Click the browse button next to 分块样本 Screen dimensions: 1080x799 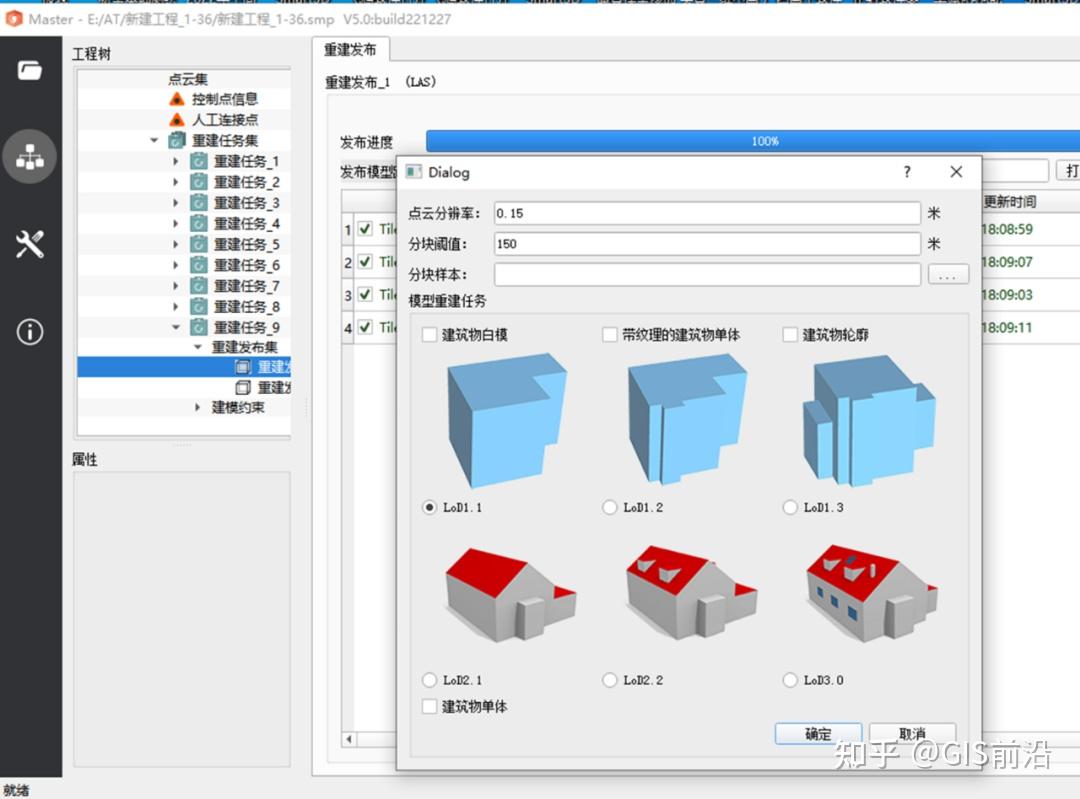(x=948, y=274)
